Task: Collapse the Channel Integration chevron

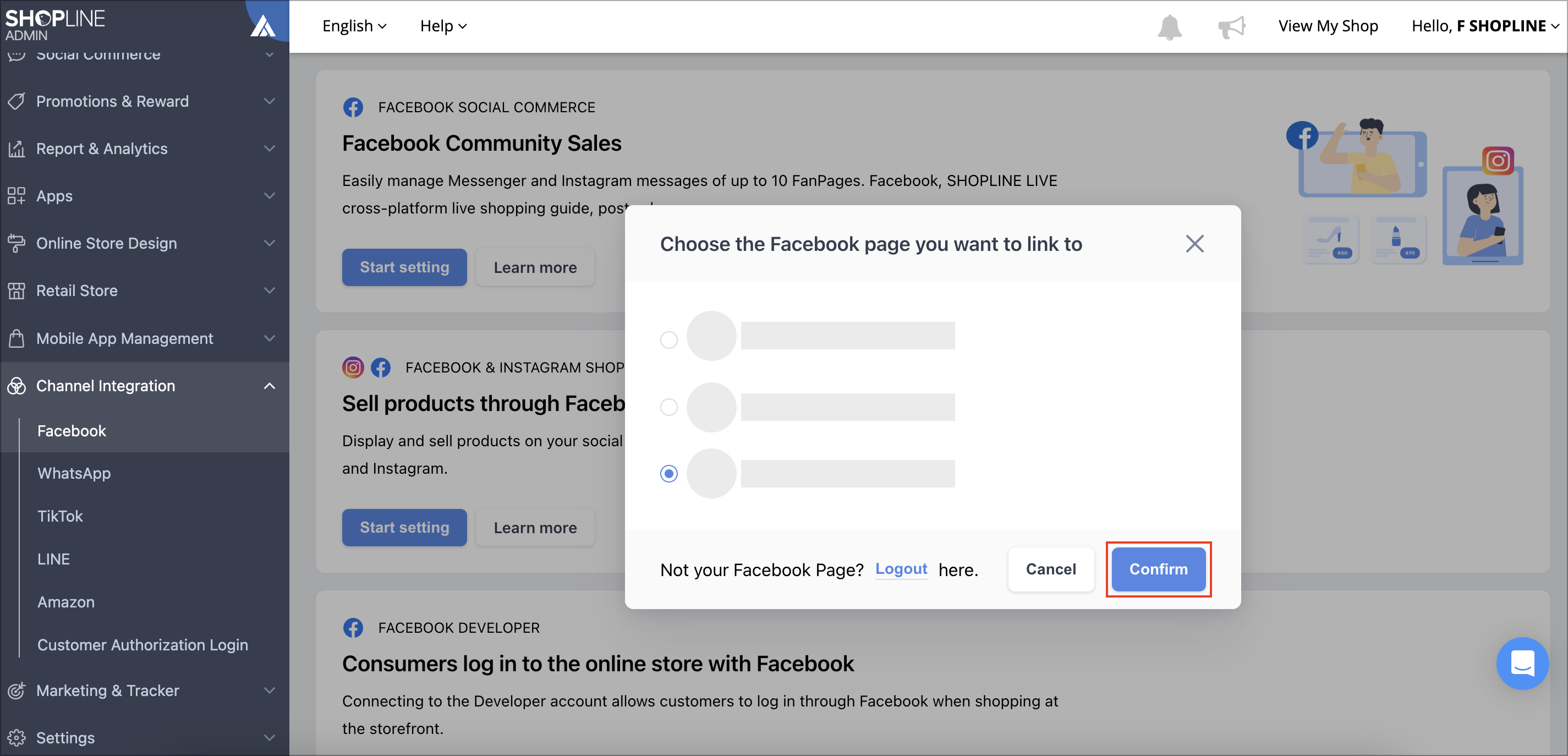Action: click(270, 386)
